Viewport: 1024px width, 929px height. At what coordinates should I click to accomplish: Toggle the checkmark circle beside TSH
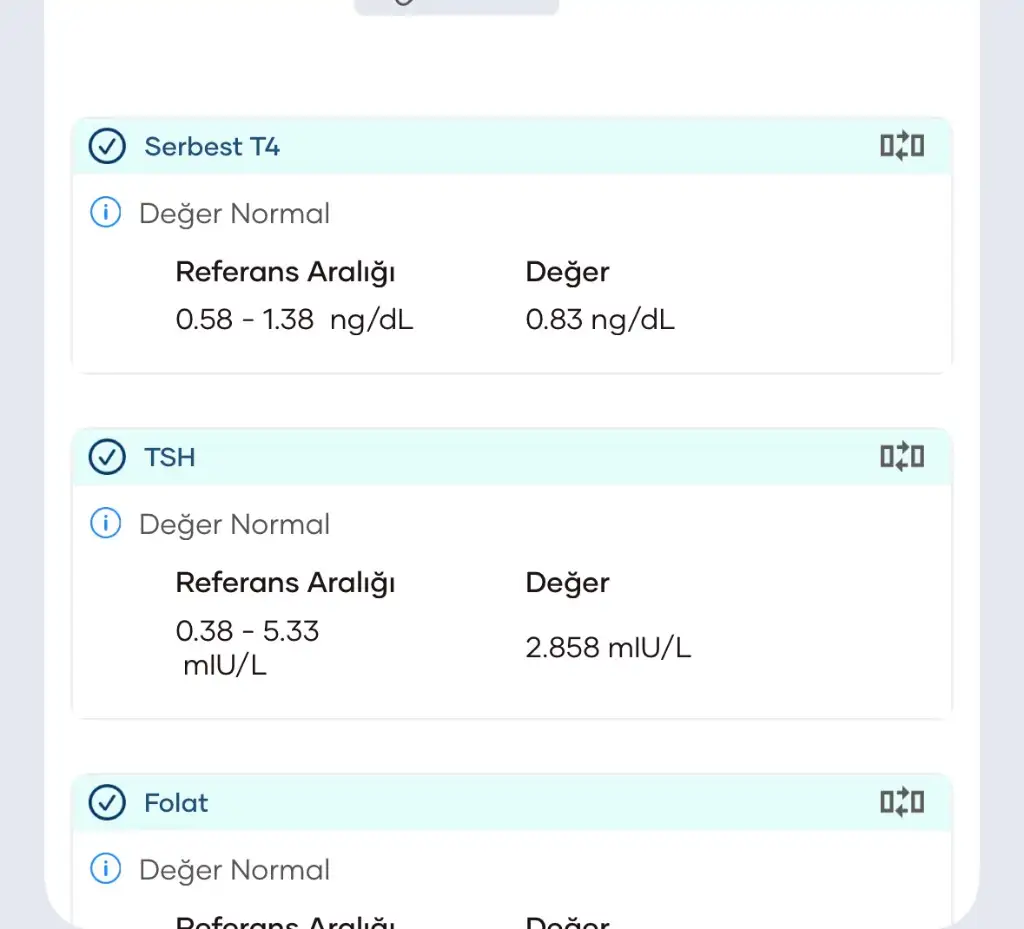point(106,458)
